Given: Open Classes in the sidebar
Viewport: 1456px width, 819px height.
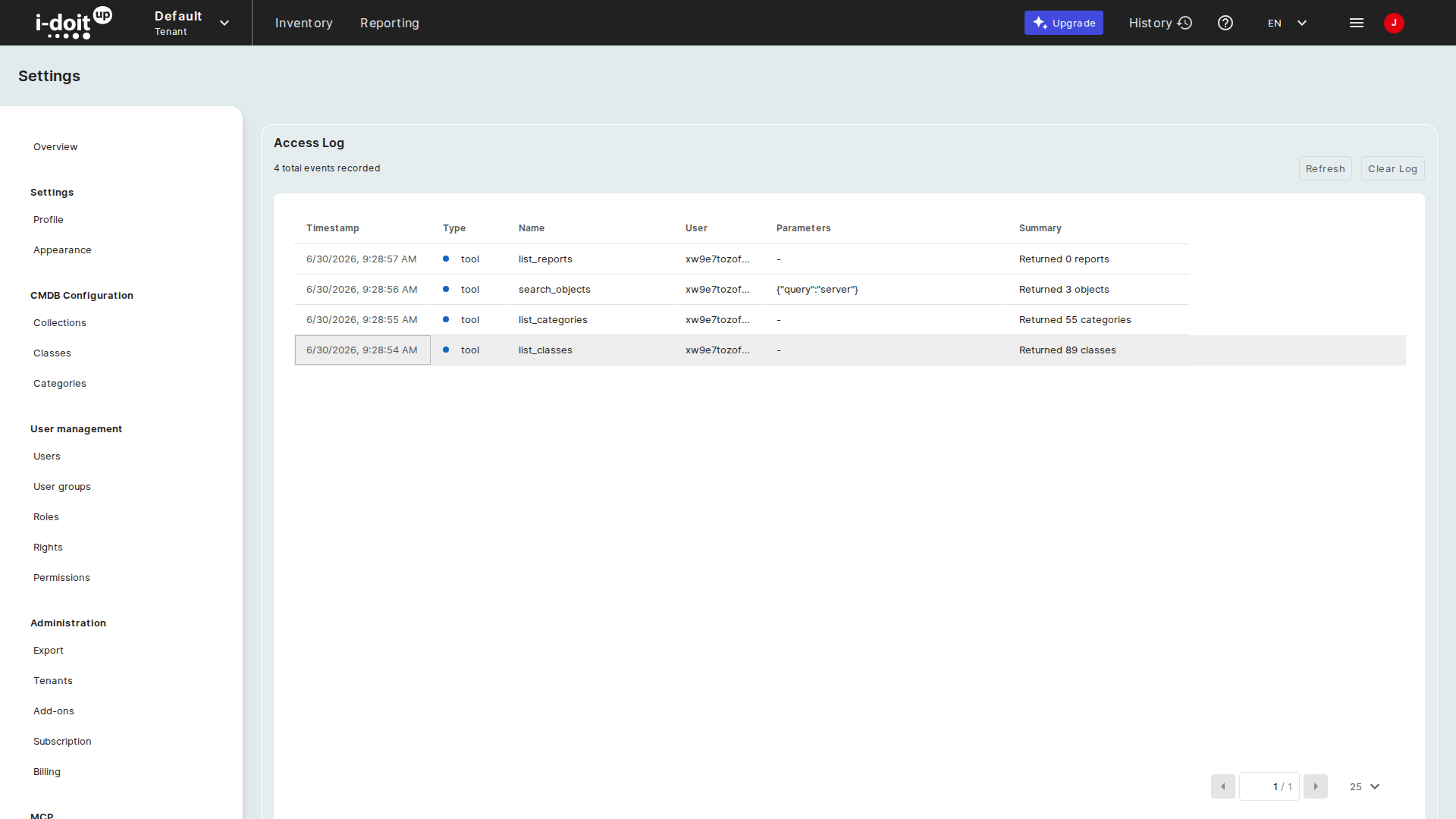Looking at the screenshot, I should [52, 353].
